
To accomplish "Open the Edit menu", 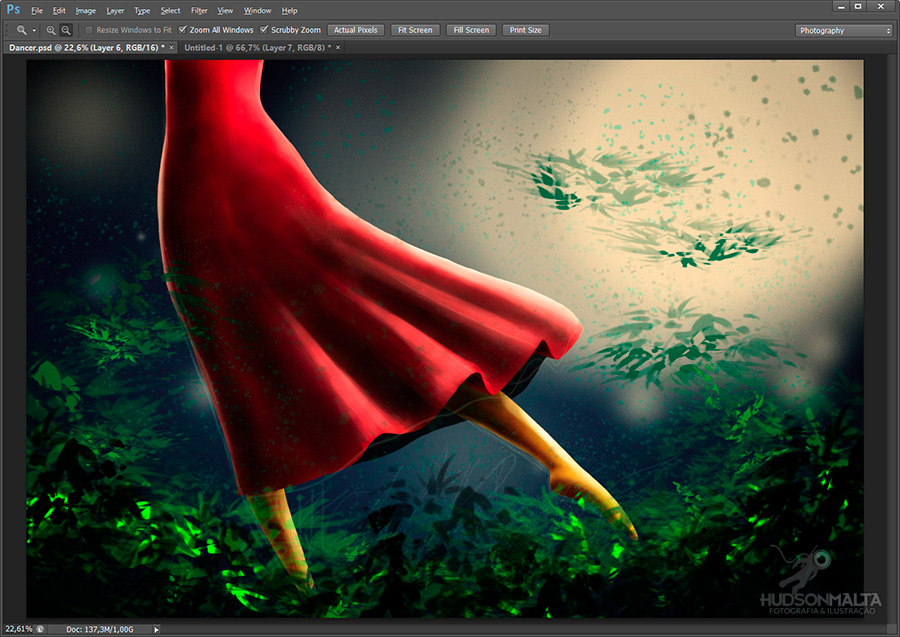I will 59,10.
